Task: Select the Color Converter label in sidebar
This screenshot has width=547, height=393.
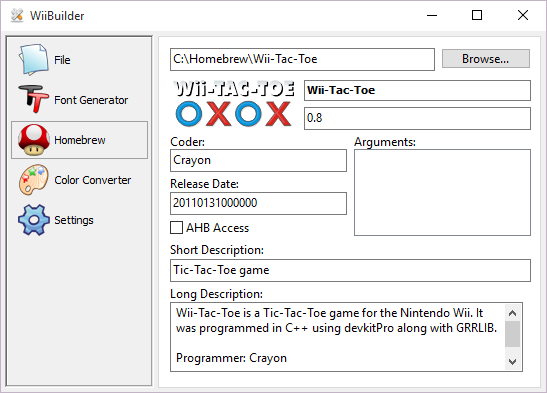Action: (x=92, y=180)
